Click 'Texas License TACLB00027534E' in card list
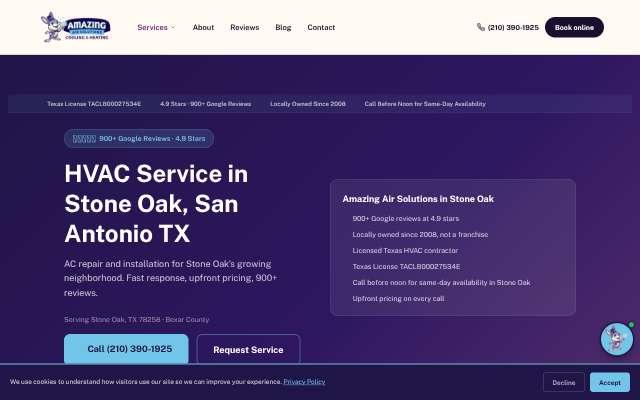This screenshot has height=400, width=640. 406,267
